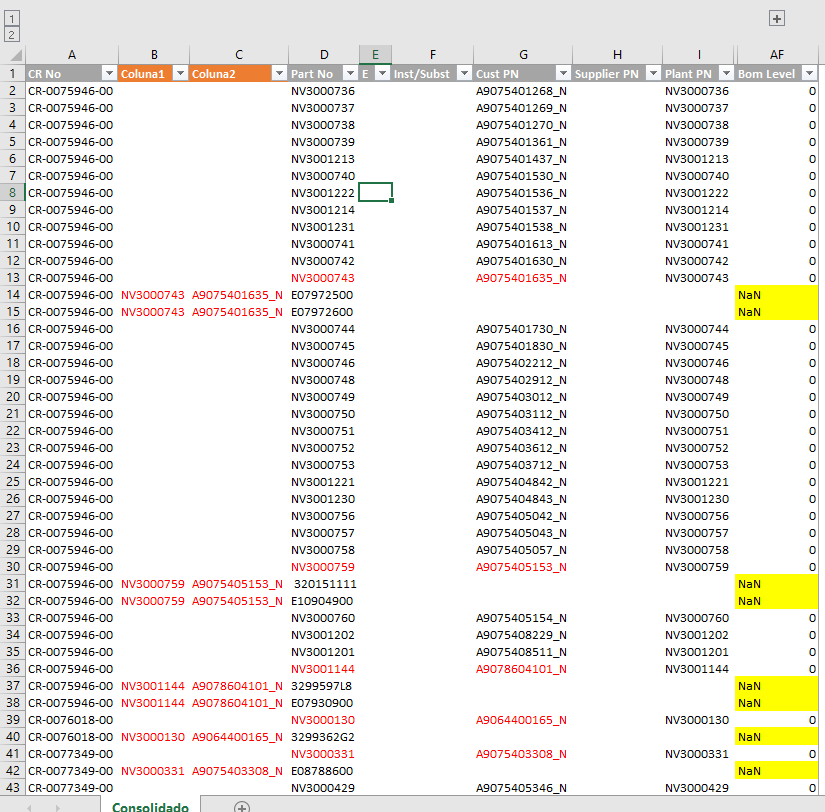This screenshot has height=812, width=825.
Task: Select the Consolidado sheet tab
Action: point(150,806)
